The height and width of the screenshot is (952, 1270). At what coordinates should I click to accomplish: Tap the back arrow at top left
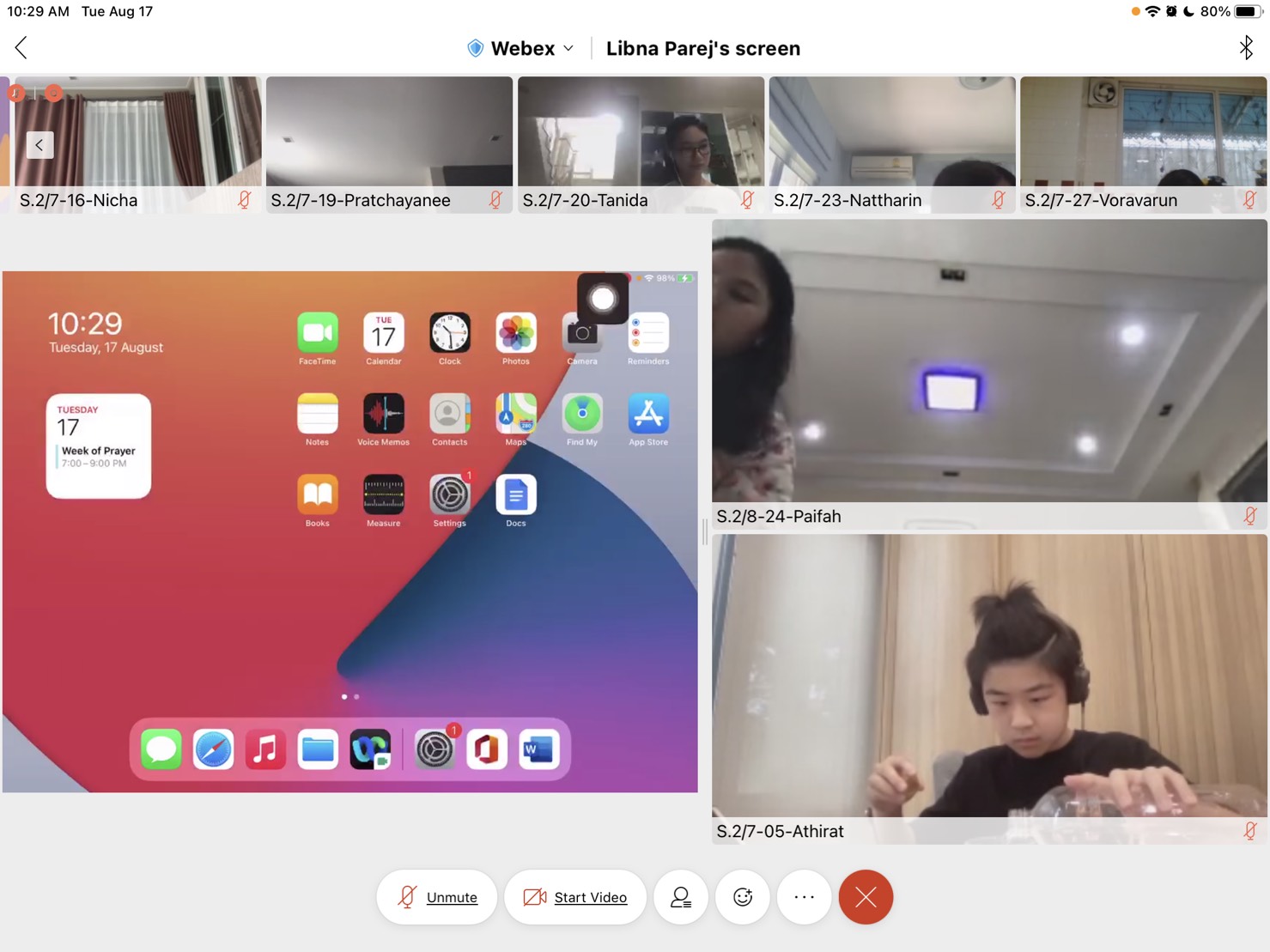21,48
